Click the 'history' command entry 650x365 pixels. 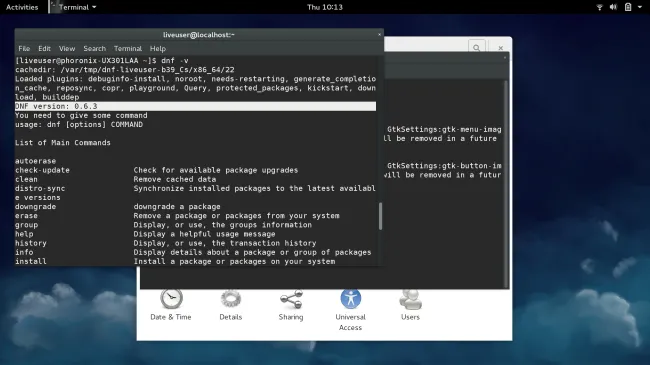pos(31,243)
